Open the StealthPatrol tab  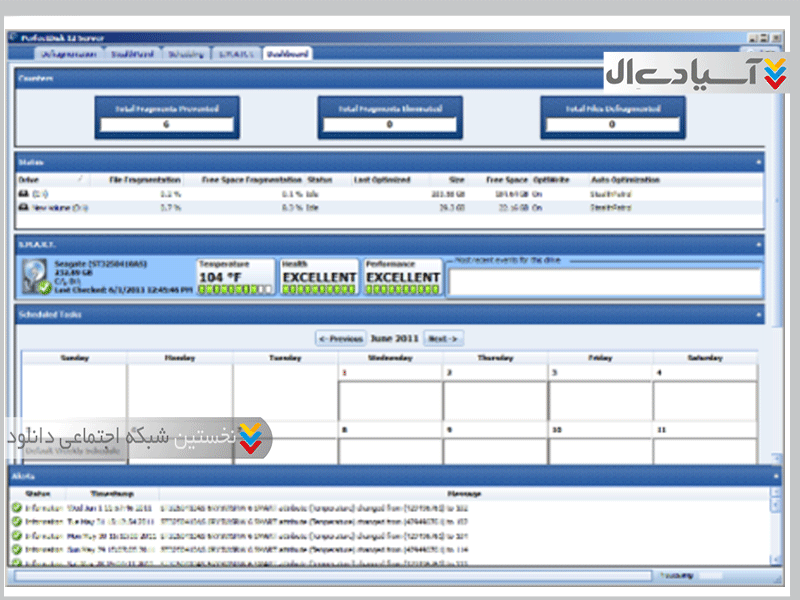click(x=132, y=53)
